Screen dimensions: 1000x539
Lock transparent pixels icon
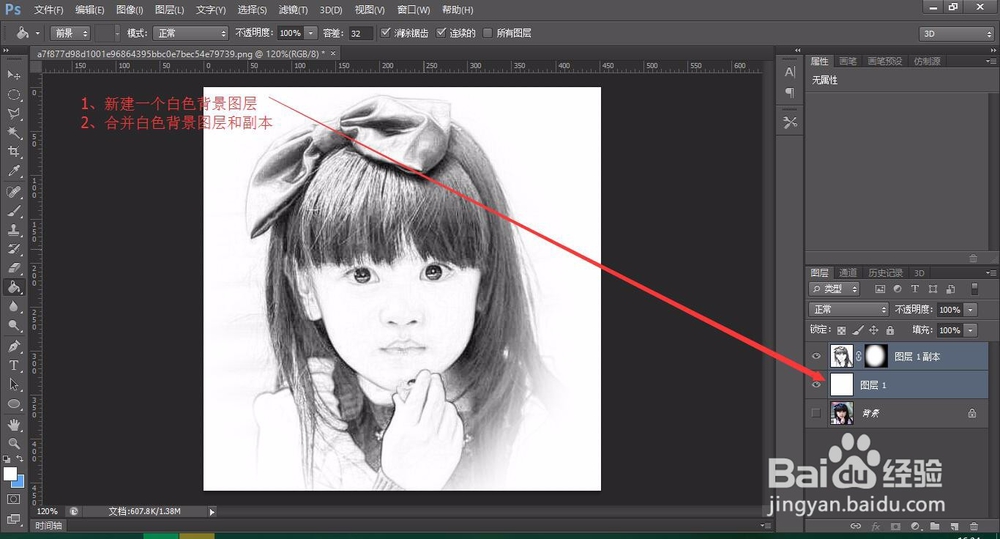841,330
